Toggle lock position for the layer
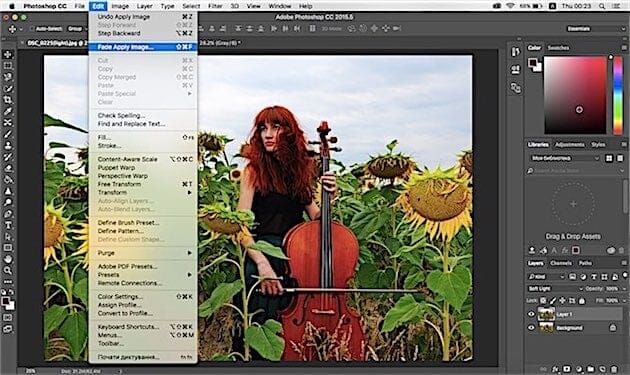Viewport: 630px width, 375px height. click(x=562, y=300)
